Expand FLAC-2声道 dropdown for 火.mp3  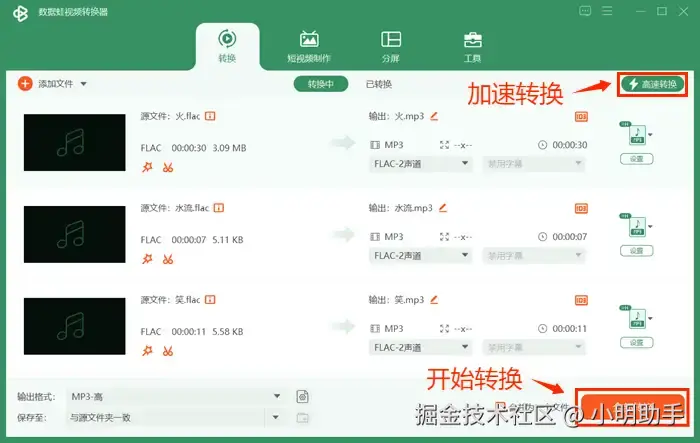tap(420, 164)
